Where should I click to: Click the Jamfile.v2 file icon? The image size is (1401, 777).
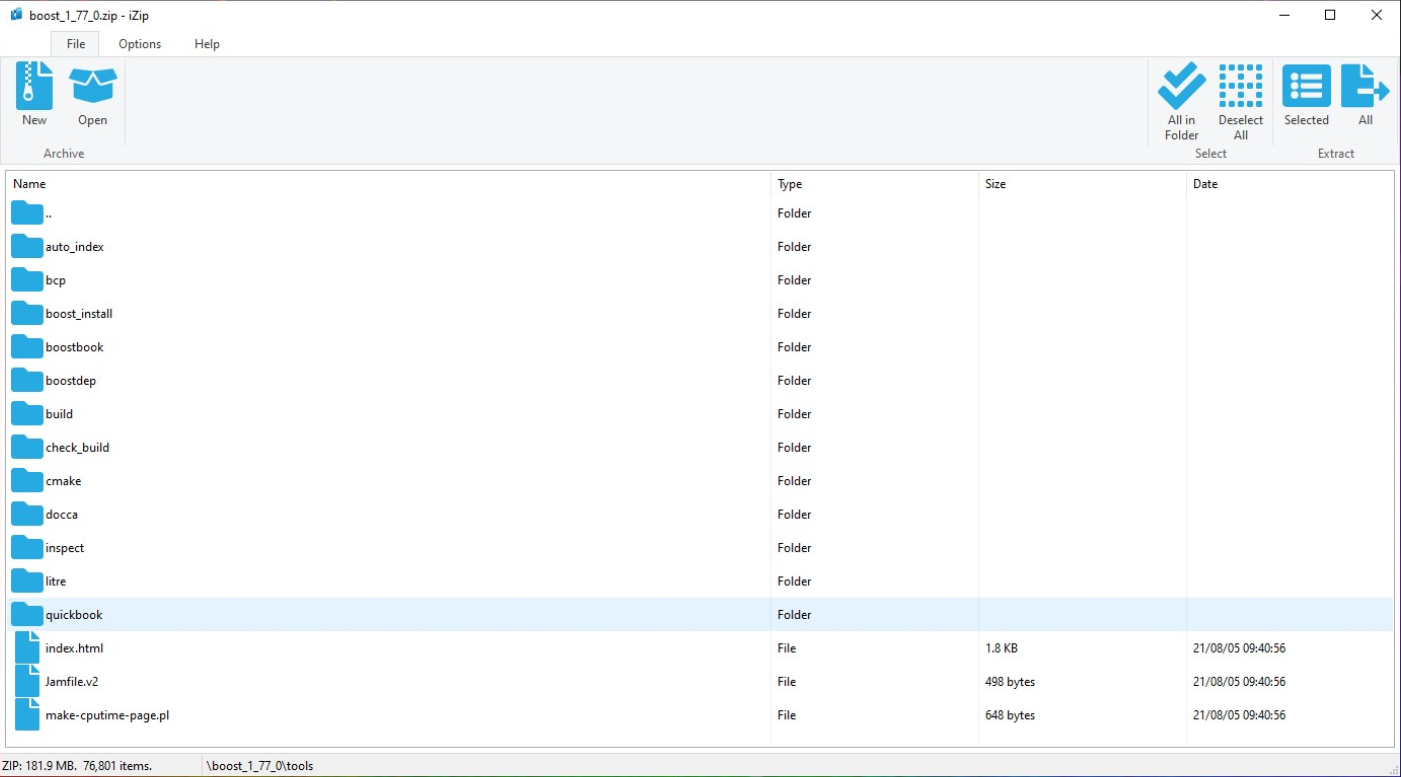point(27,682)
